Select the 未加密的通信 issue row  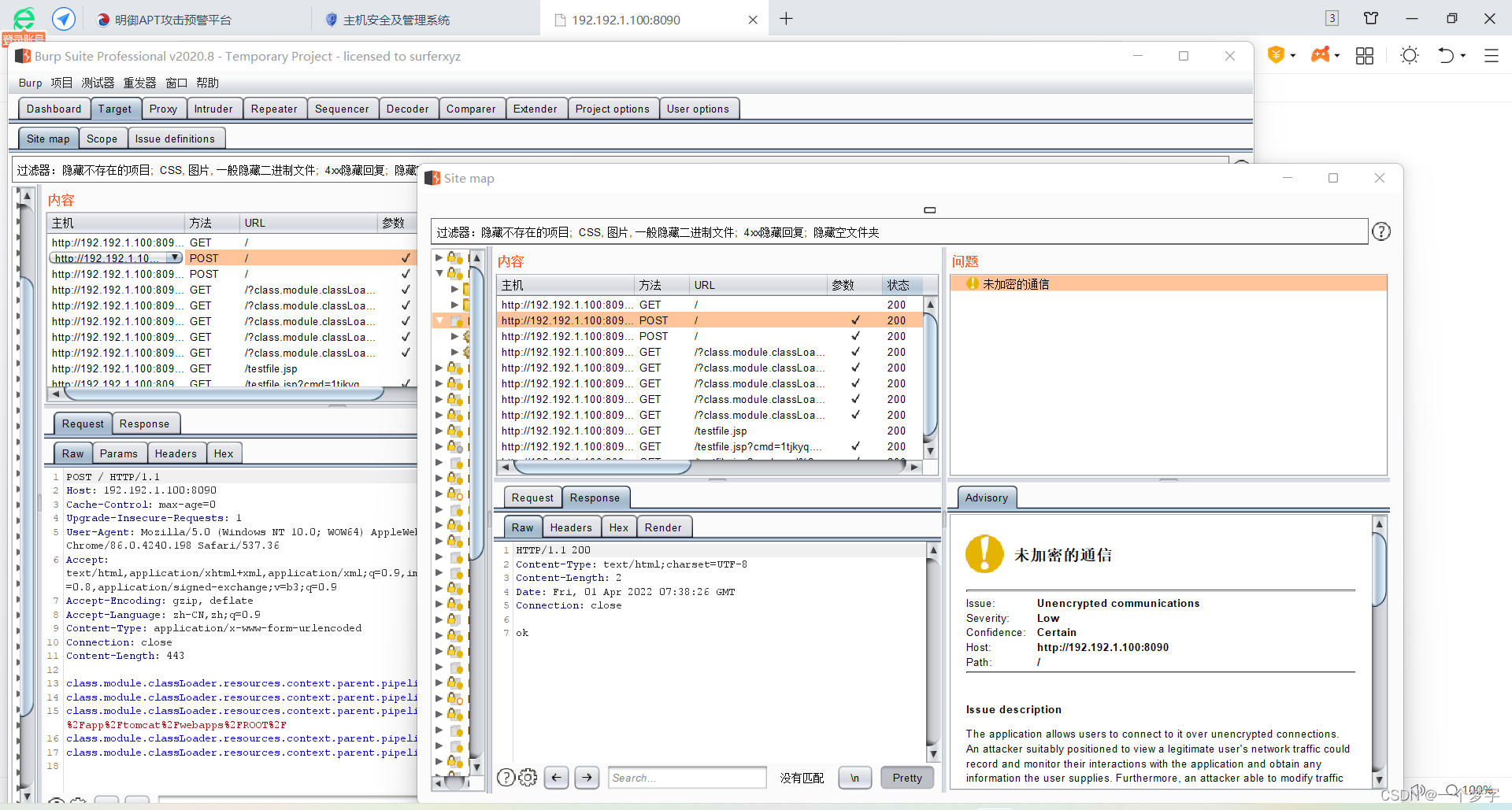pos(1169,283)
